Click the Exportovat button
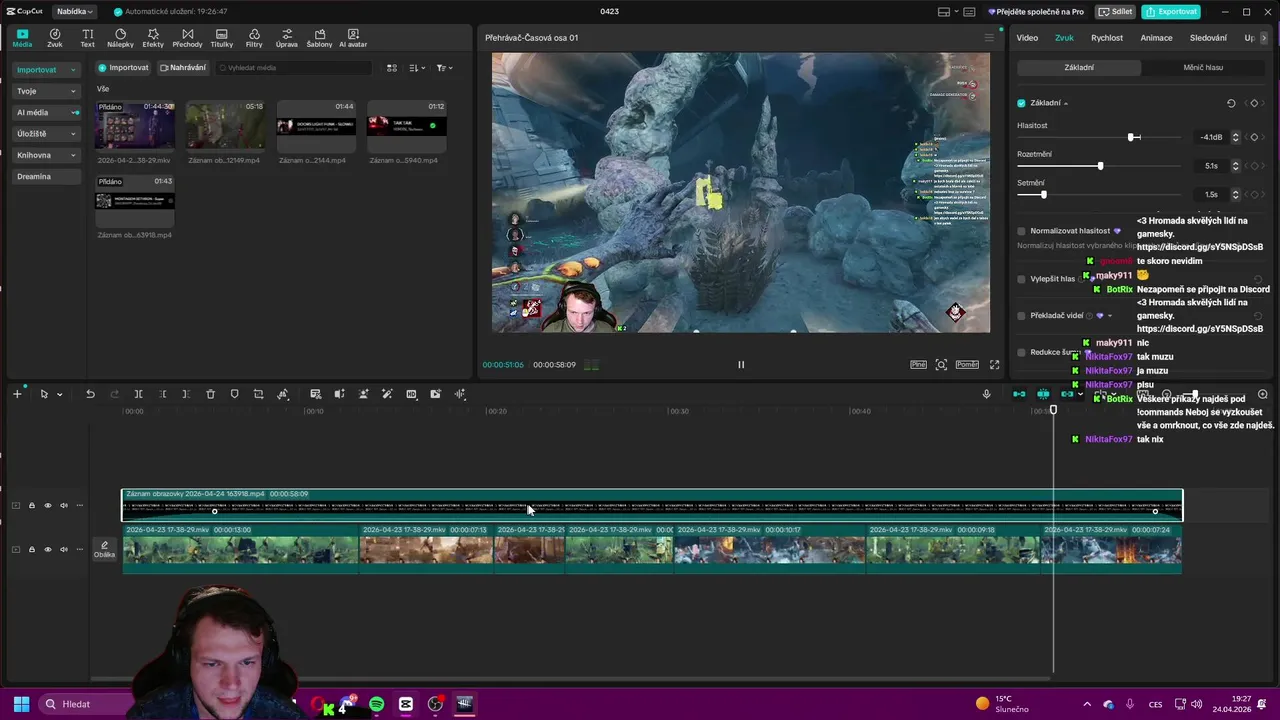1280x720 pixels. click(1171, 12)
